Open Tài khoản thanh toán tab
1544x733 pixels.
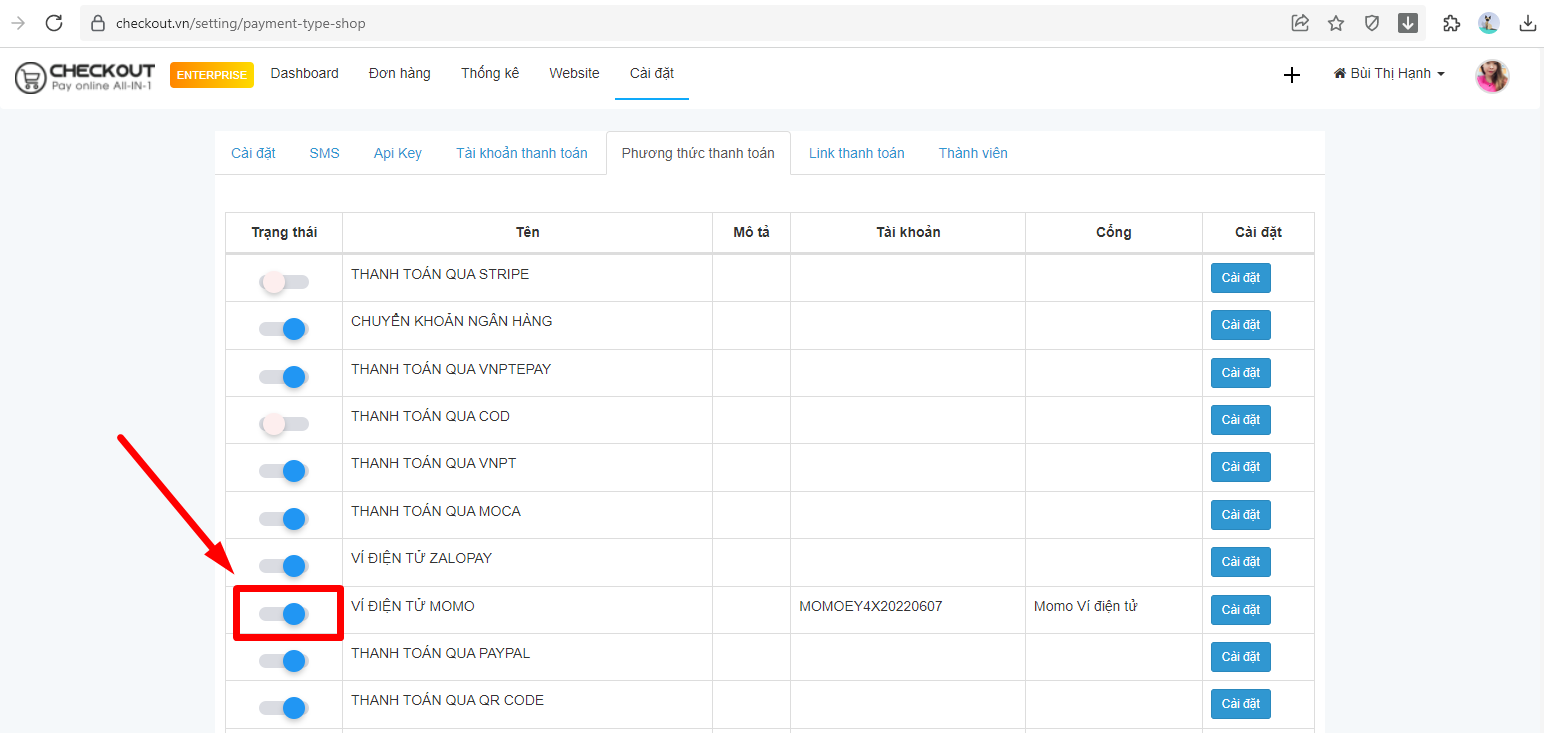click(522, 153)
